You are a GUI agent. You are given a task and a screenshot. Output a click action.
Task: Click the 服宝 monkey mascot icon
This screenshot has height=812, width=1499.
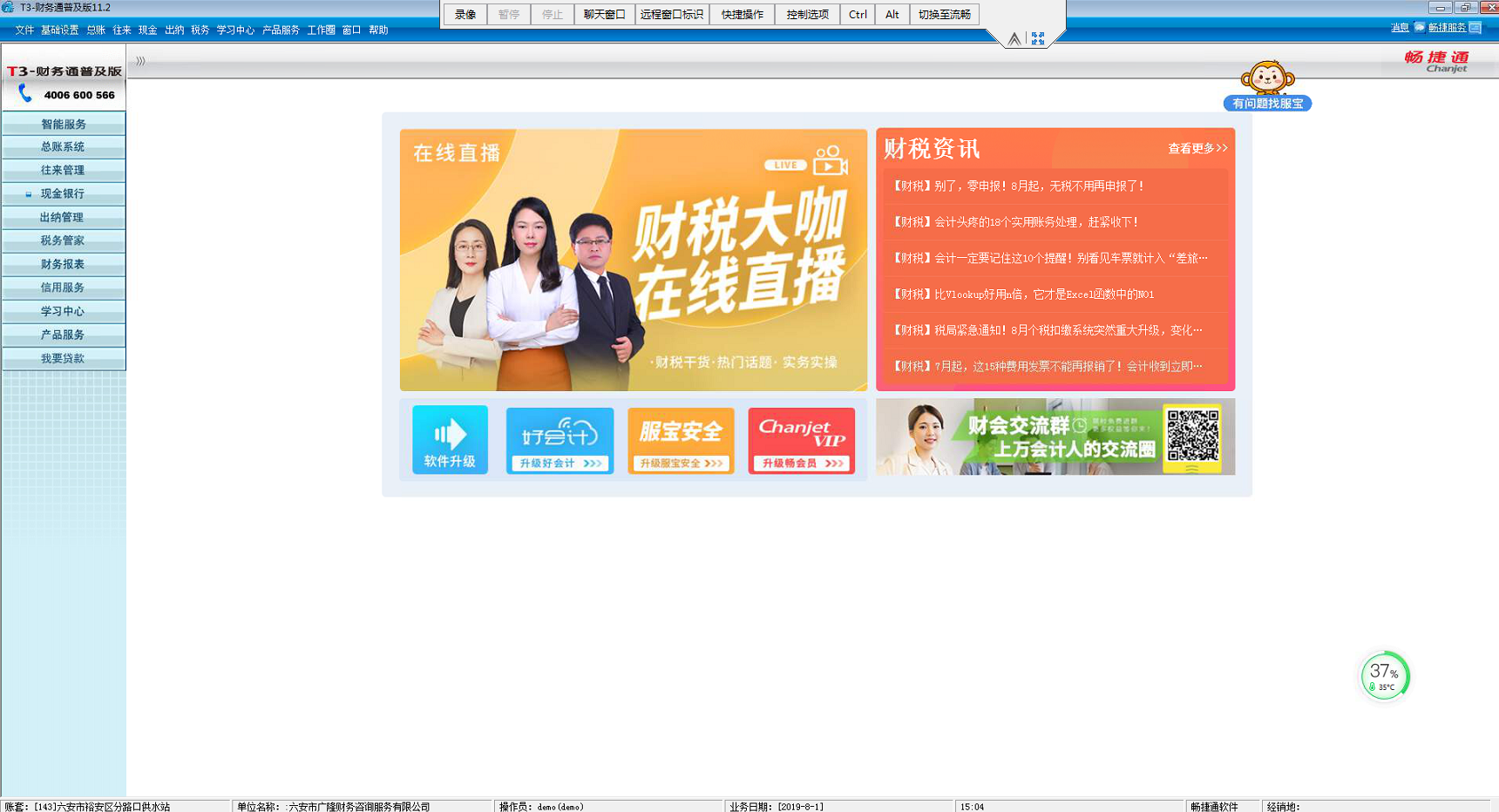tap(1267, 78)
